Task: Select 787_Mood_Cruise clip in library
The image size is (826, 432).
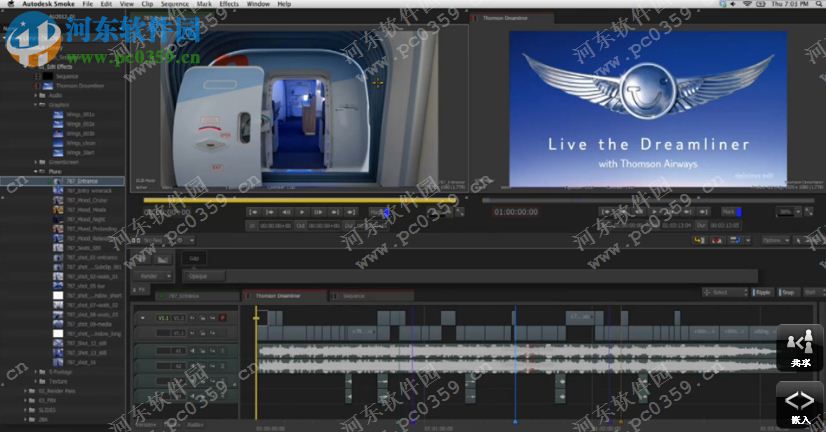Action: tap(87, 200)
